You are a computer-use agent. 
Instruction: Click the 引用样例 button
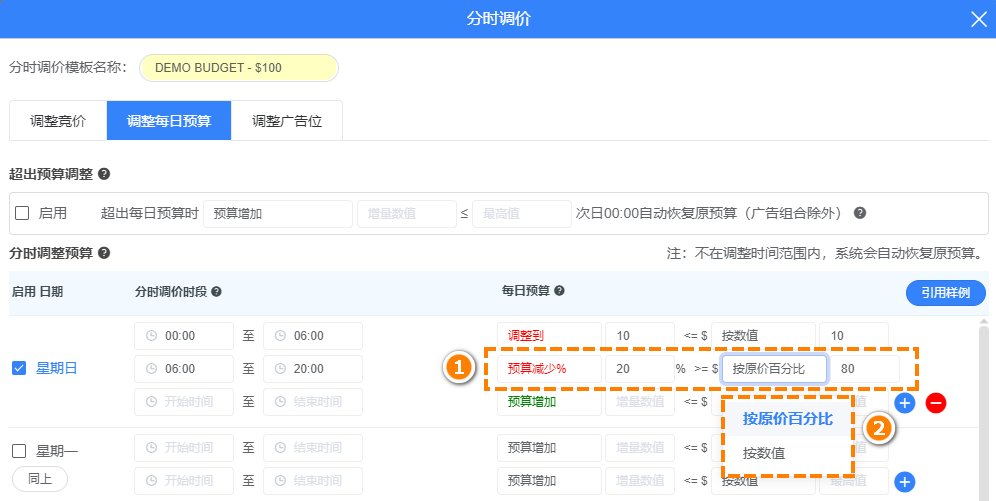pos(946,293)
